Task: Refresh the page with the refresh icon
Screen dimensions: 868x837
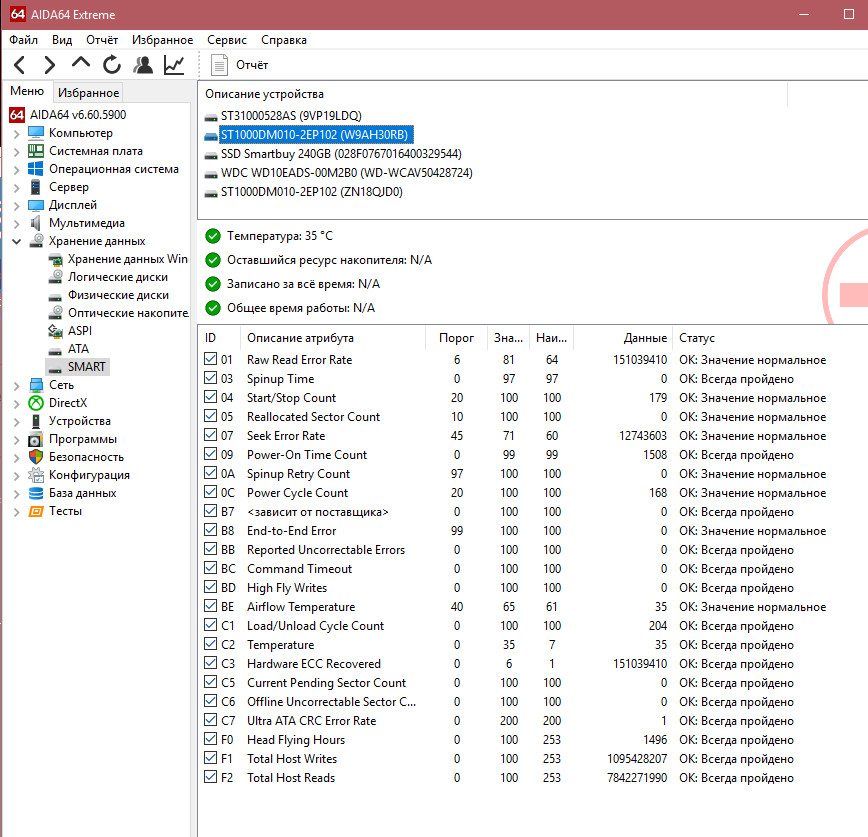Action: click(112, 64)
